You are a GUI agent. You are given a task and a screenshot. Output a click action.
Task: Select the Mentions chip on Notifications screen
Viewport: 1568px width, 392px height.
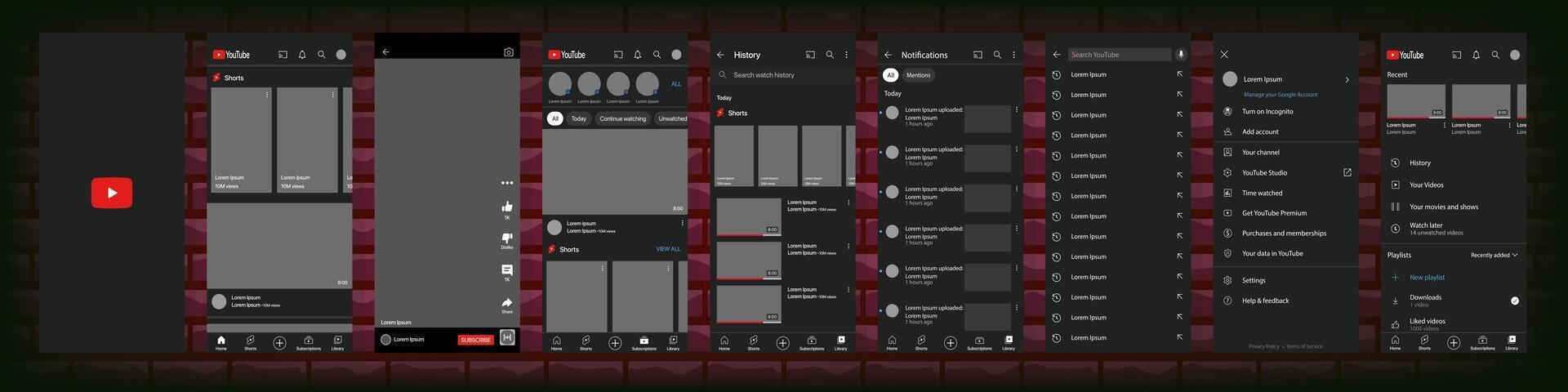click(919, 75)
